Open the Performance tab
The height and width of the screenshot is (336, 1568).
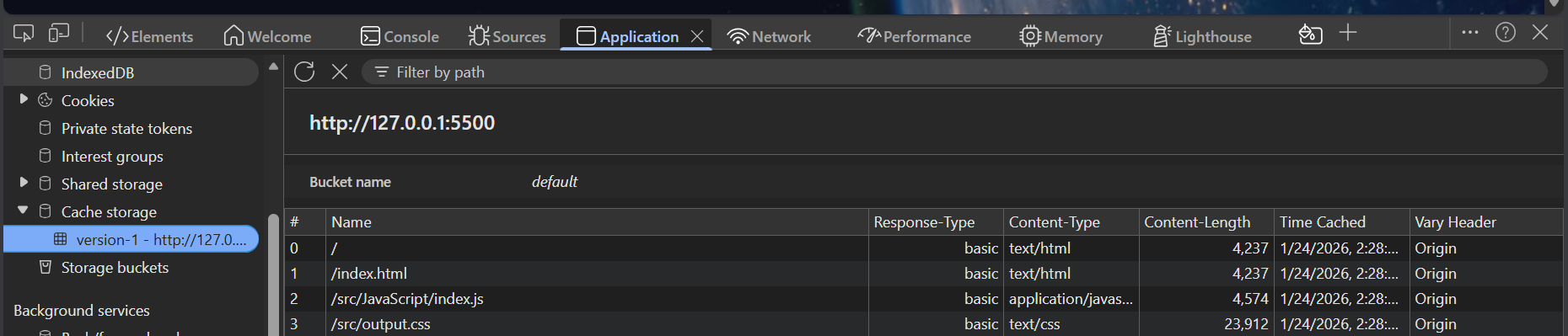(x=915, y=36)
